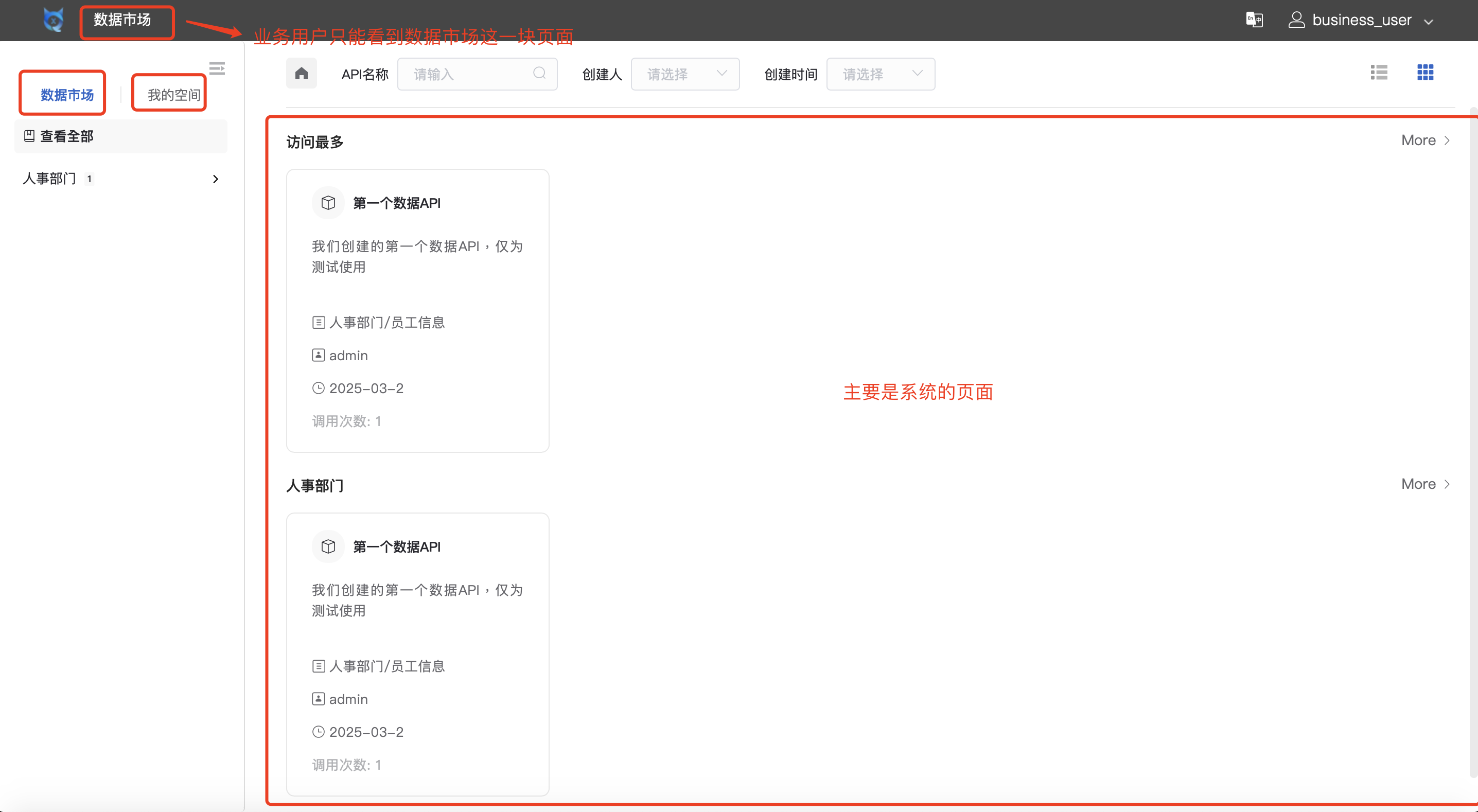Select the 数据市场 sidebar tab
The image size is (1478, 812).
[x=66, y=95]
